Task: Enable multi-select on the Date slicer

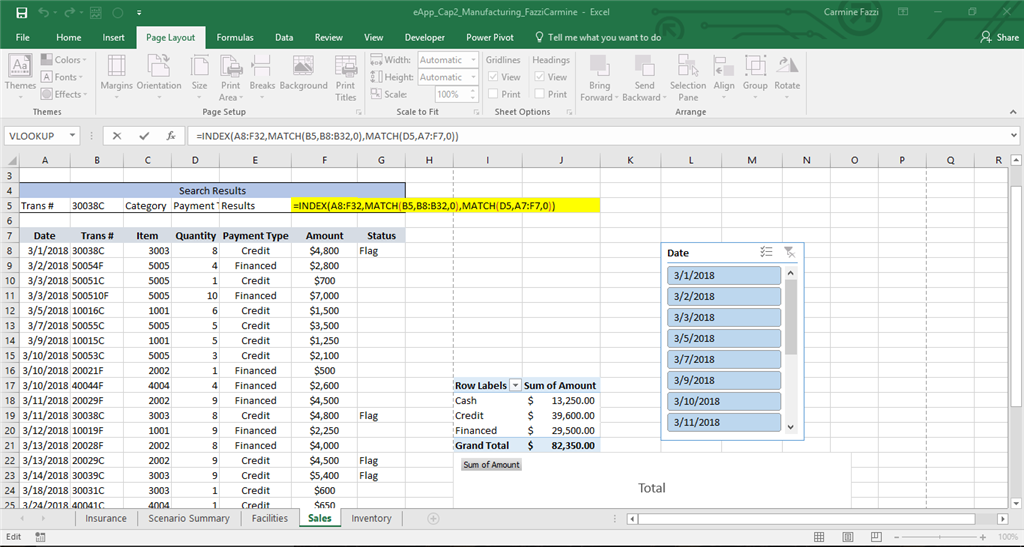Action: point(766,253)
